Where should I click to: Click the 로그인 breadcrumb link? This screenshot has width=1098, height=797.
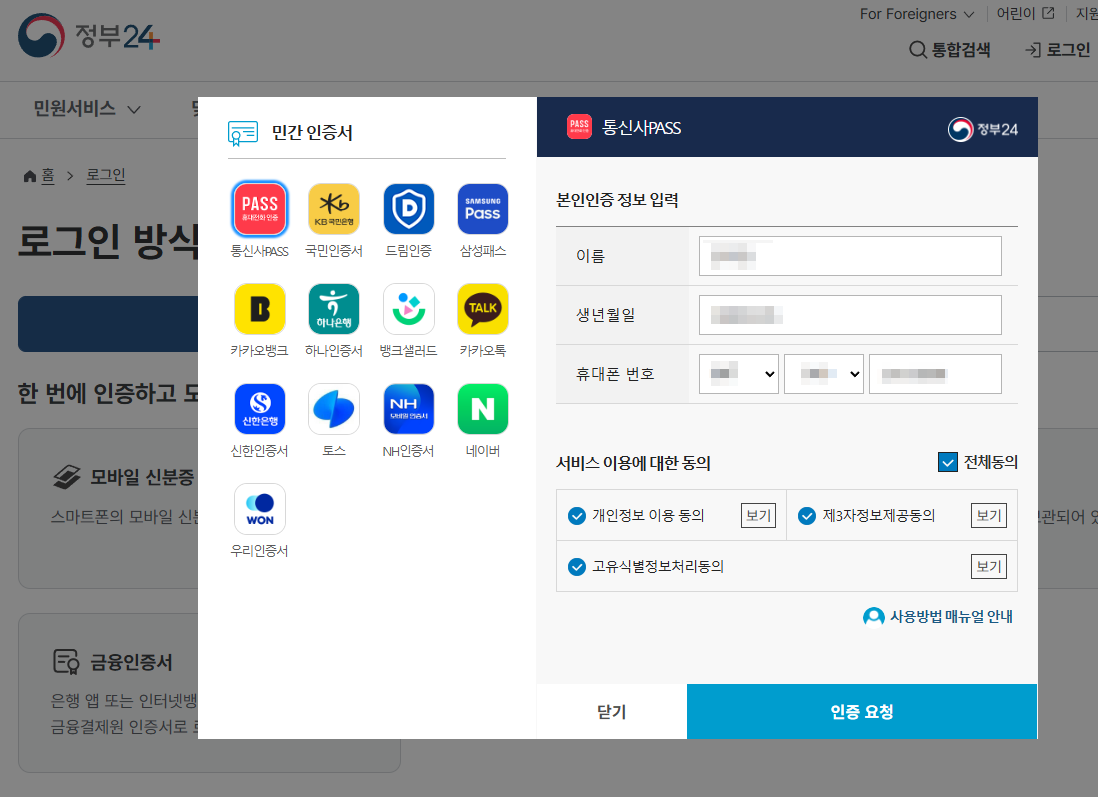click(x=106, y=175)
